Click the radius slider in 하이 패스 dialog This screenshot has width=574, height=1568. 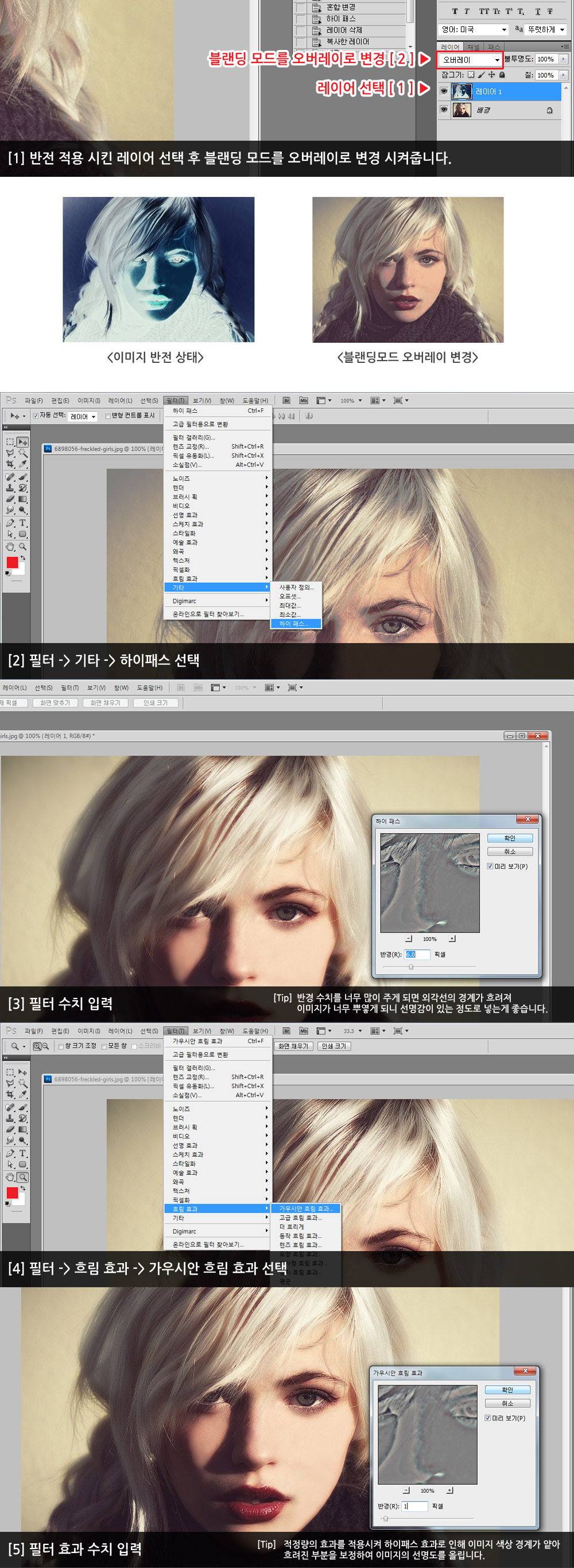point(411,967)
